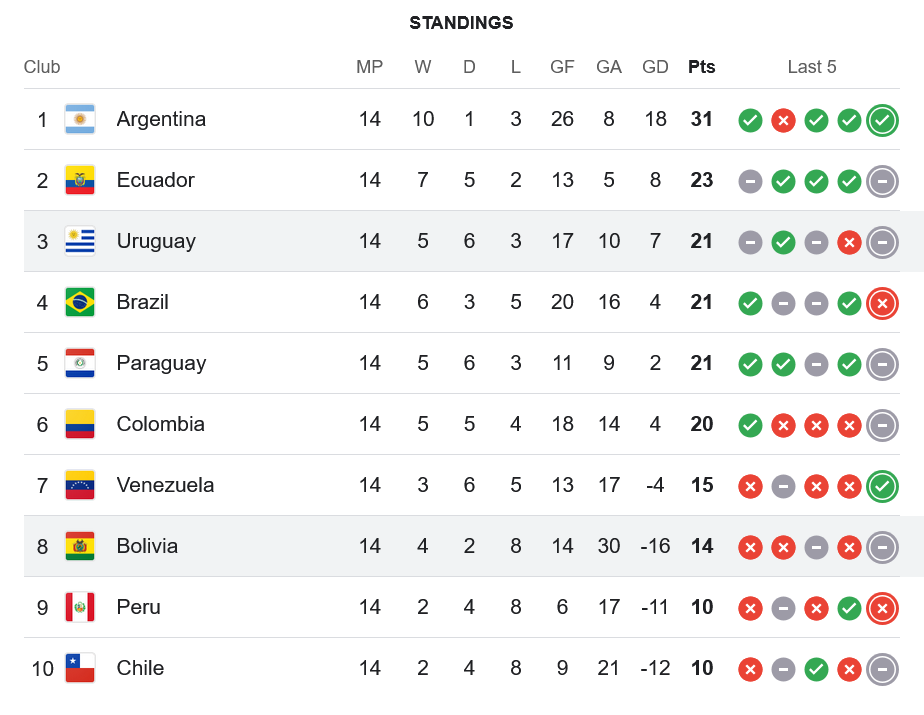Open the Colombia team name link

[160, 424]
